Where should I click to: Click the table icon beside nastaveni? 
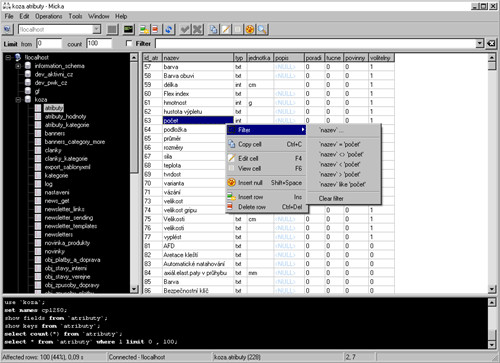coord(38,192)
